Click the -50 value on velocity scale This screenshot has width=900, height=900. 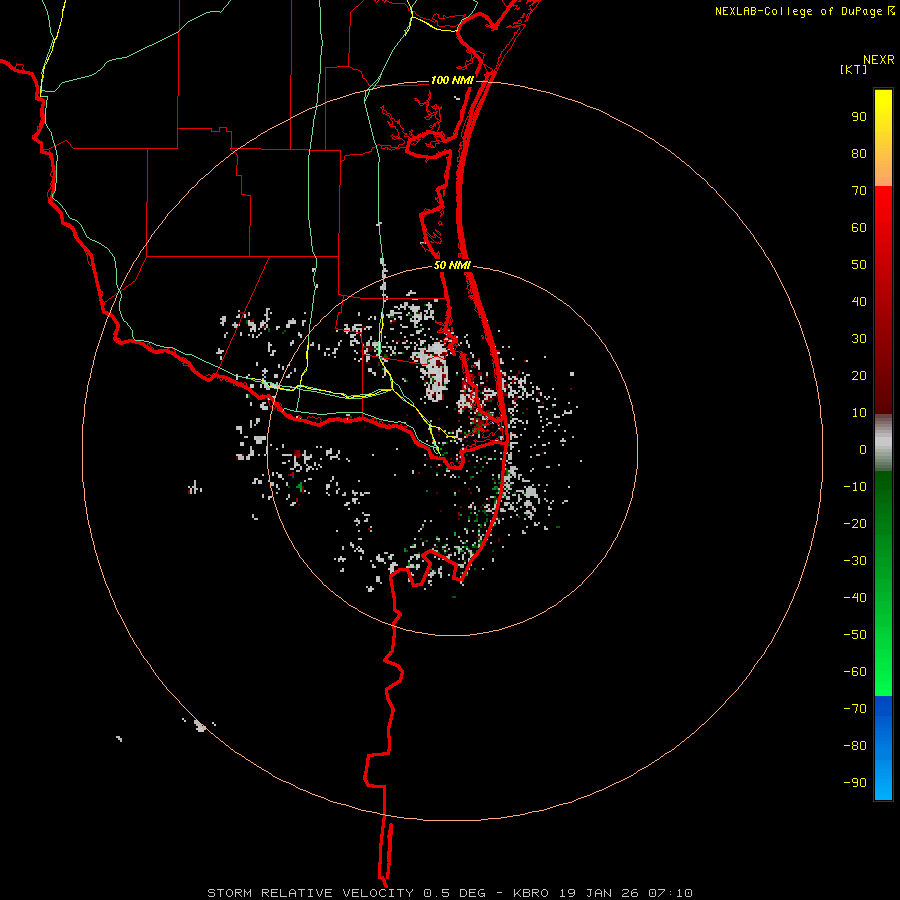[x=855, y=635]
